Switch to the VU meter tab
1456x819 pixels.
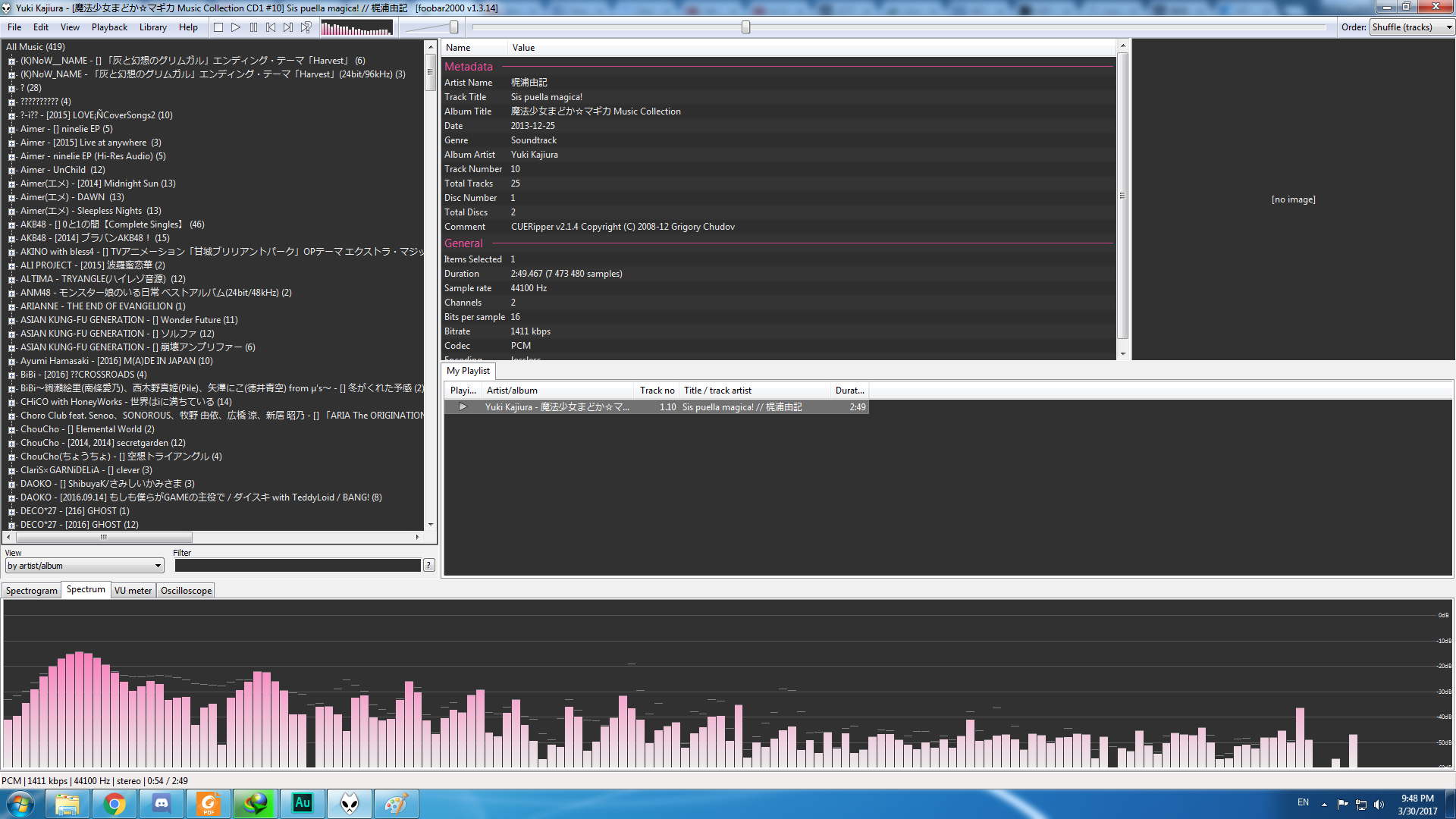point(133,591)
